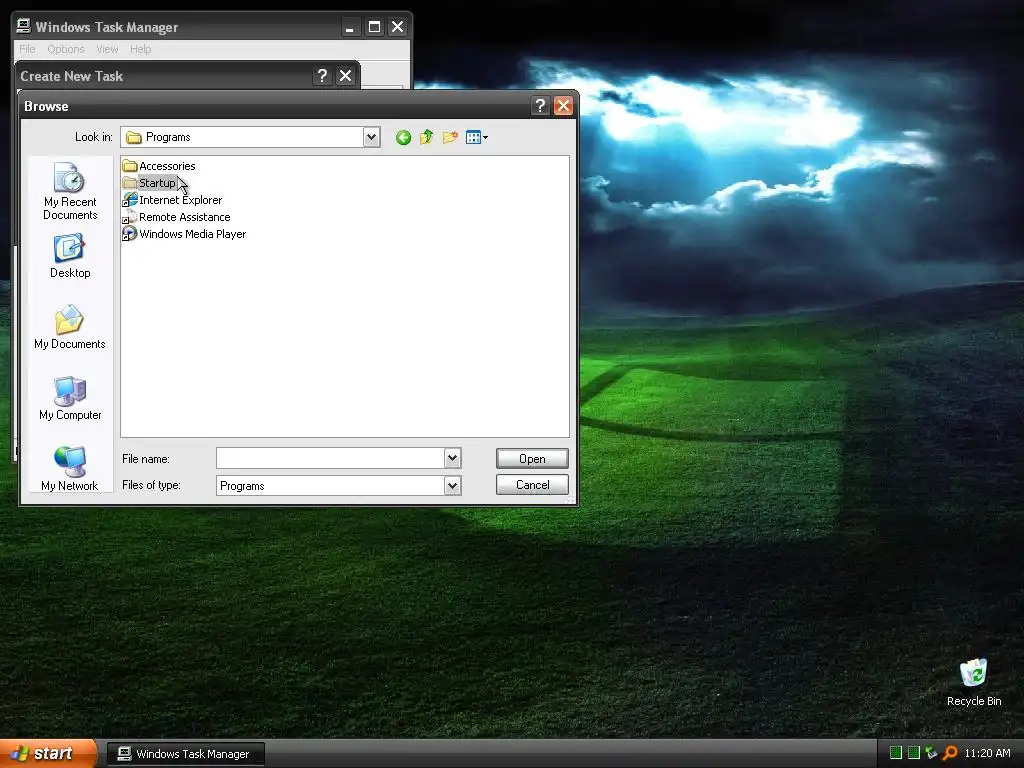Open My Network places shortcut
1024x768 pixels.
click(x=70, y=468)
